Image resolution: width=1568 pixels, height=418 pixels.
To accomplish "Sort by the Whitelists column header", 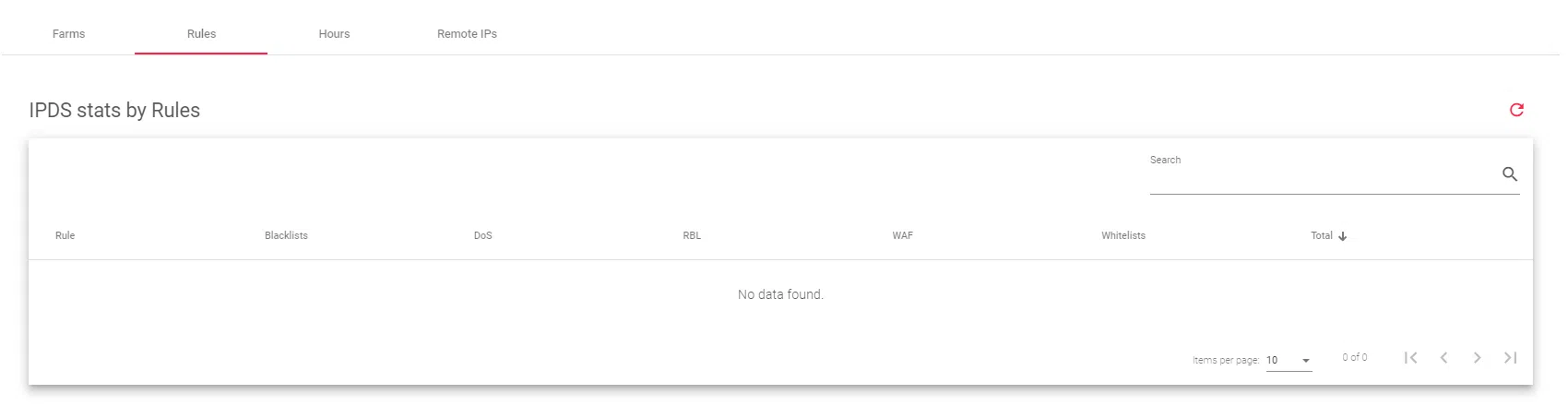I will 1123,235.
